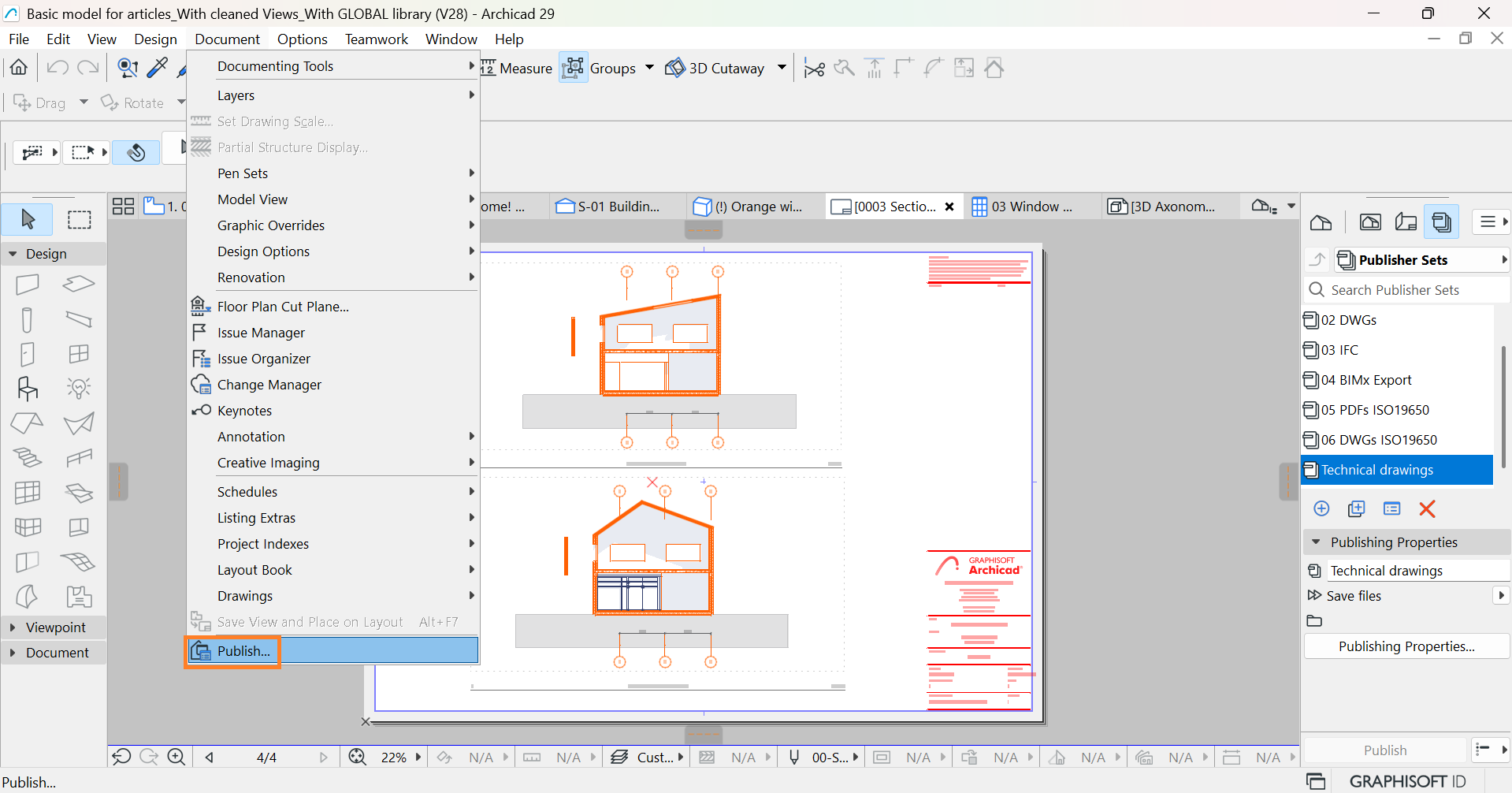The image size is (1512, 793).
Task: Select the Measure tool
Action: [517, 69]
